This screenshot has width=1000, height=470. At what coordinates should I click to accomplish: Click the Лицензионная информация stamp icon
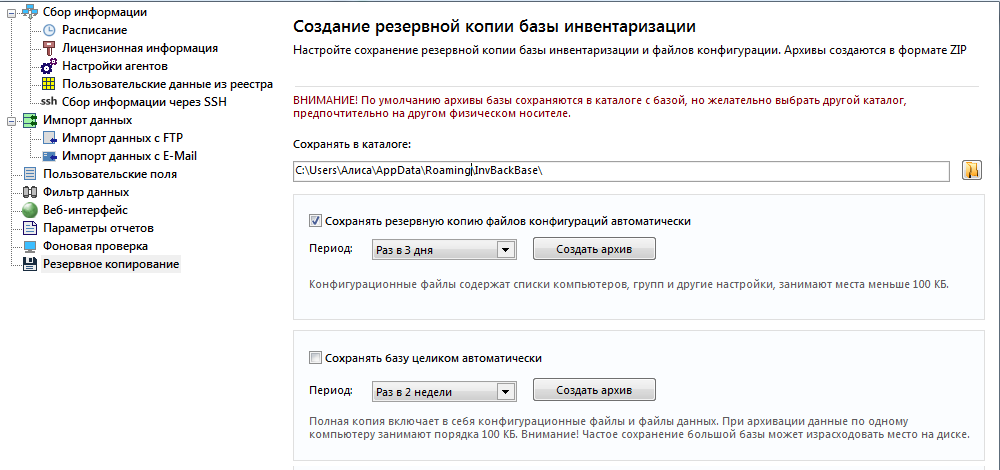click(50, 48)
